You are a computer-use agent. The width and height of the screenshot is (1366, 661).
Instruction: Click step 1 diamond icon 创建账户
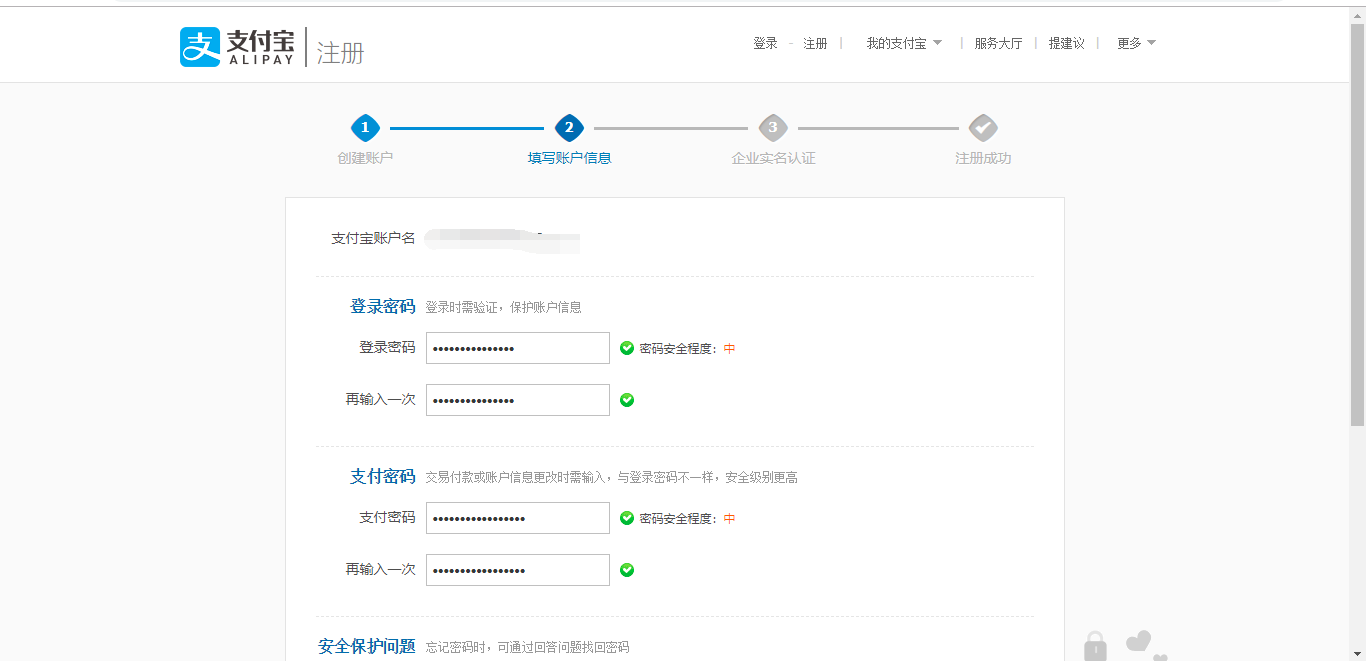coord(365,128)
